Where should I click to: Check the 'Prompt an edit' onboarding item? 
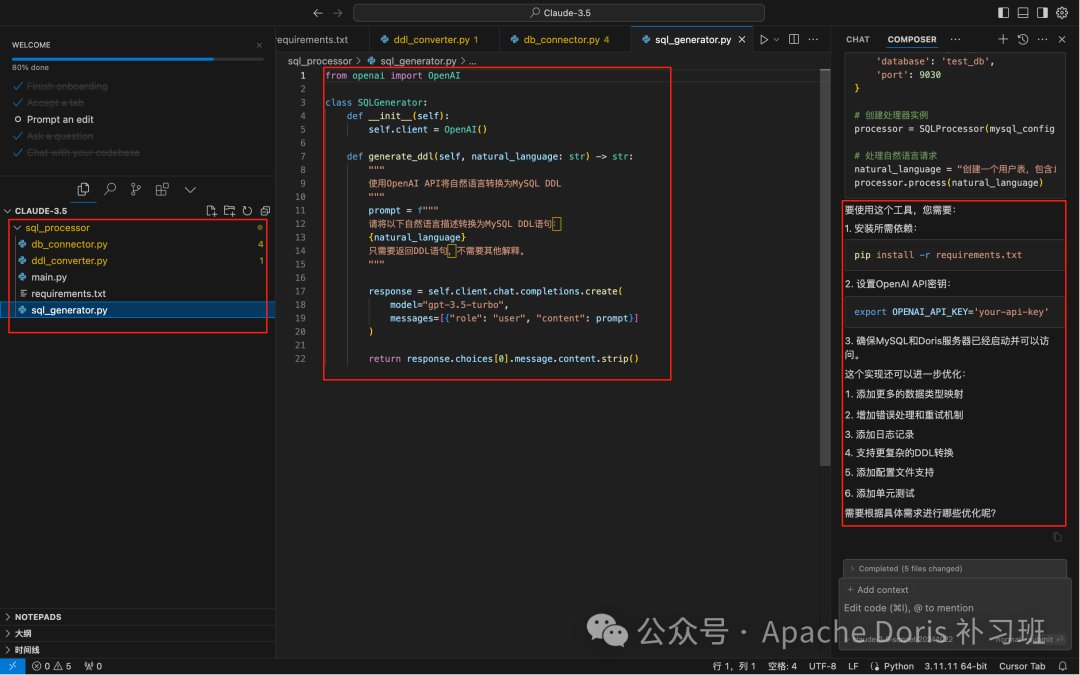(18, 120)
